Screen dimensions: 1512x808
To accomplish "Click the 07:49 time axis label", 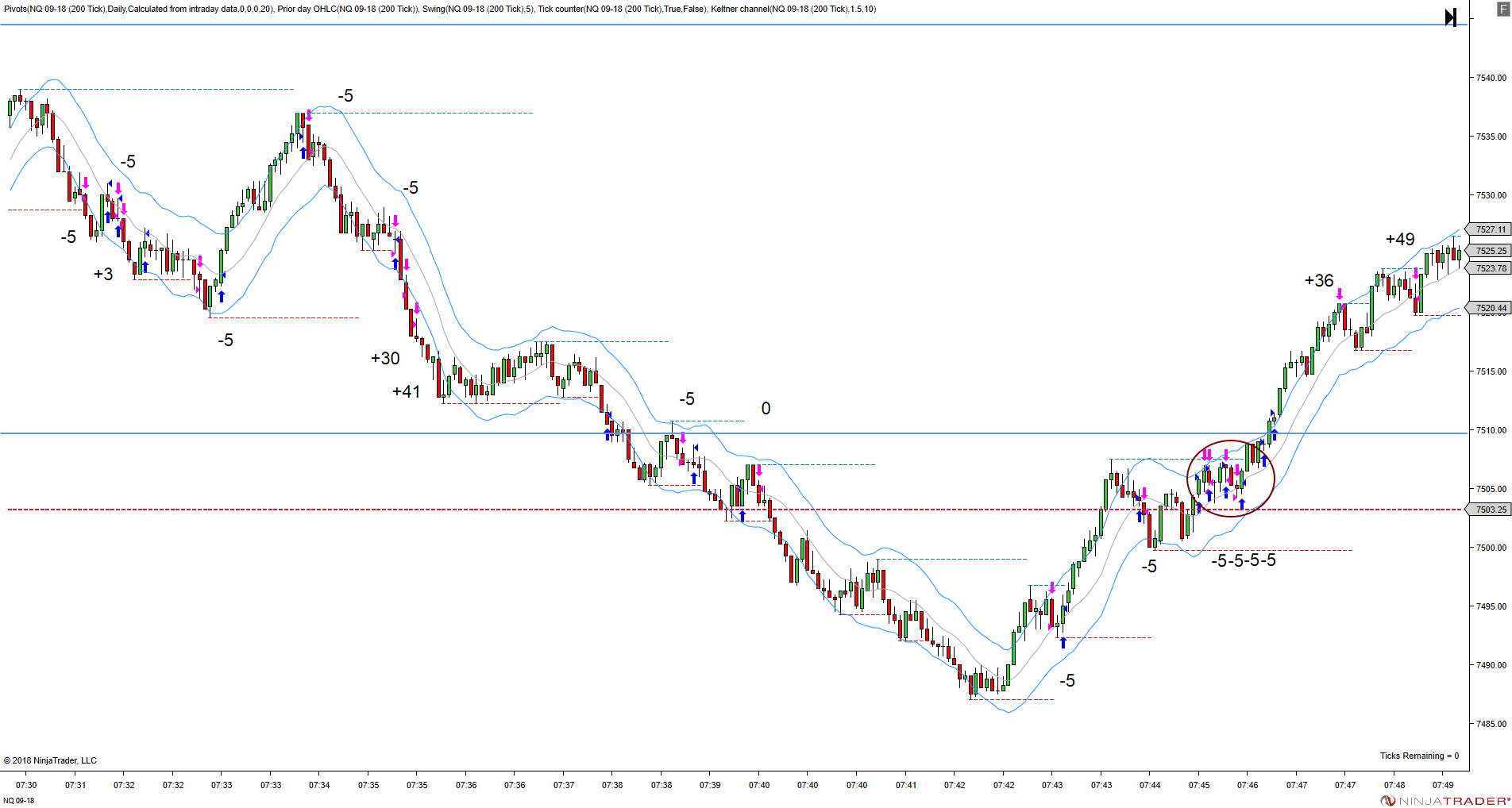I will click(1443, 785).
